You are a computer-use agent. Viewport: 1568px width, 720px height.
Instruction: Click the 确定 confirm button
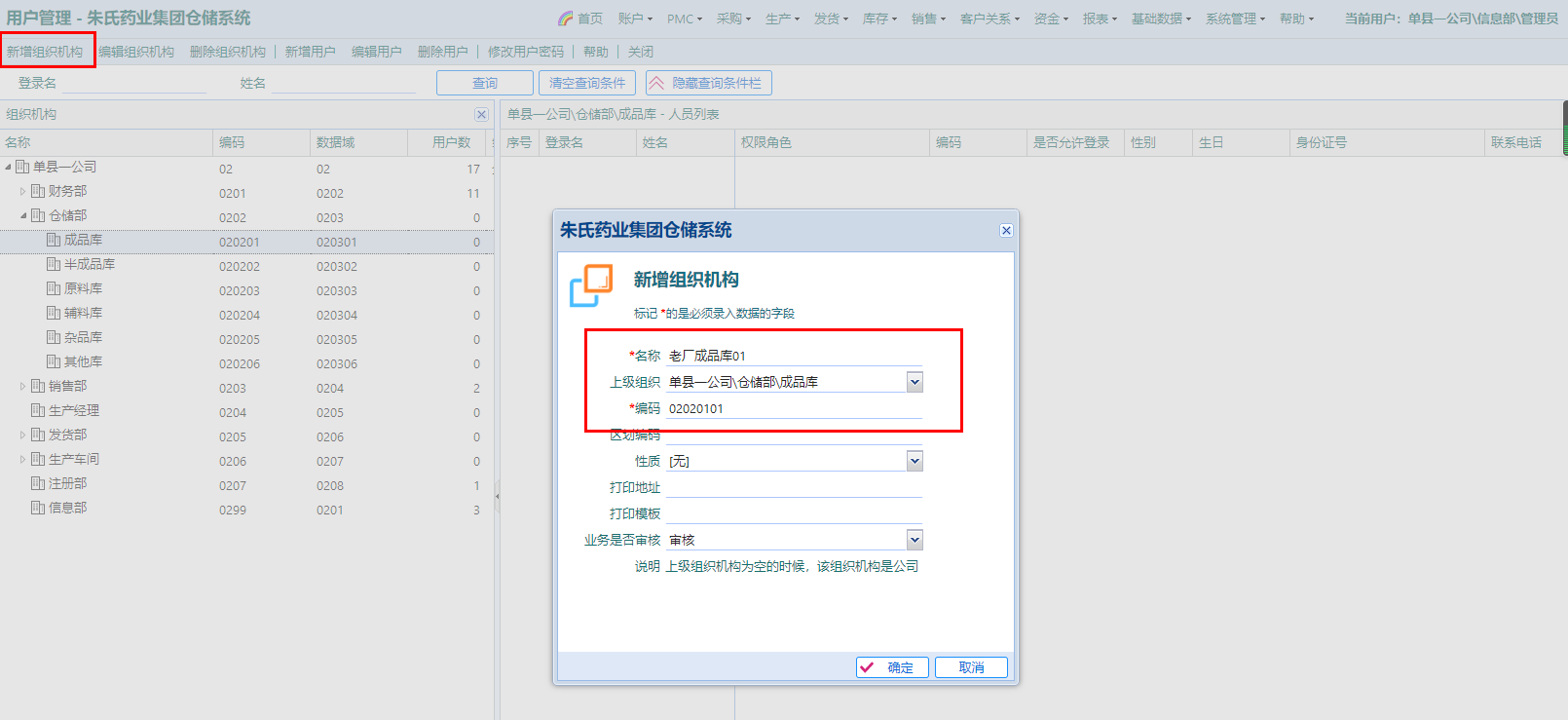pyautogui.click(x=891, y=667)
